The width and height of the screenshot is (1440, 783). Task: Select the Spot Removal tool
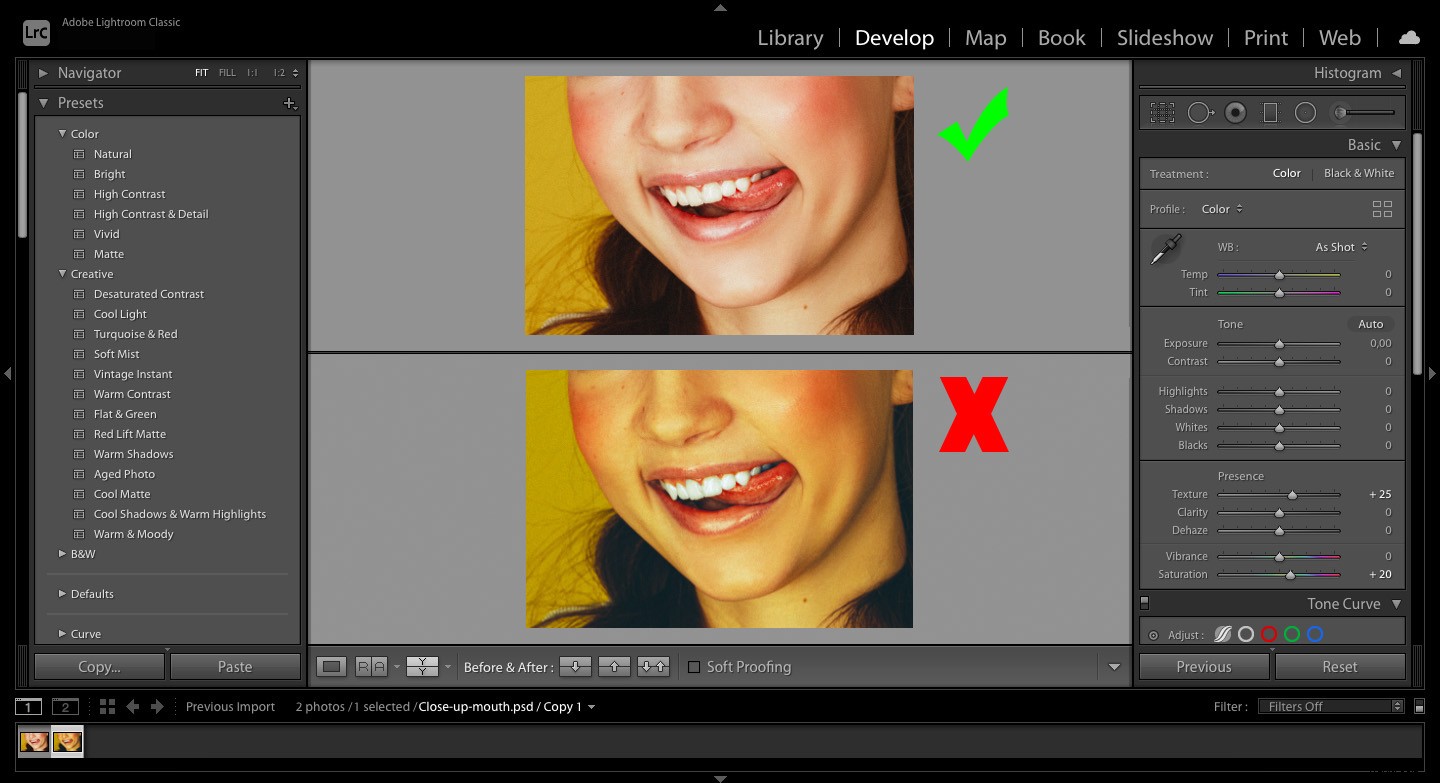(1200, 112)
